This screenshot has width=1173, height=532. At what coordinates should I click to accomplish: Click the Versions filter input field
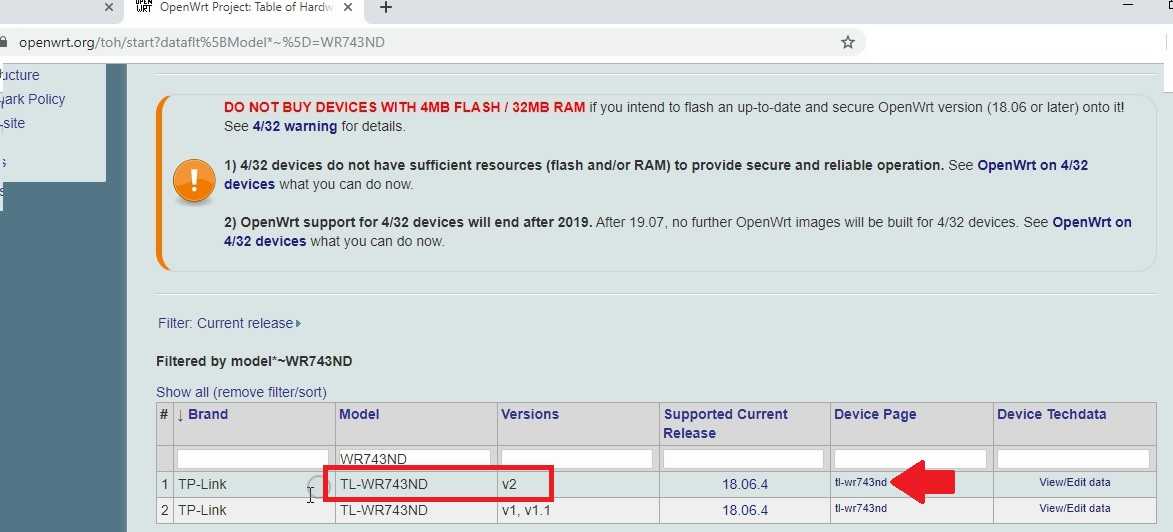click(577, 459)
